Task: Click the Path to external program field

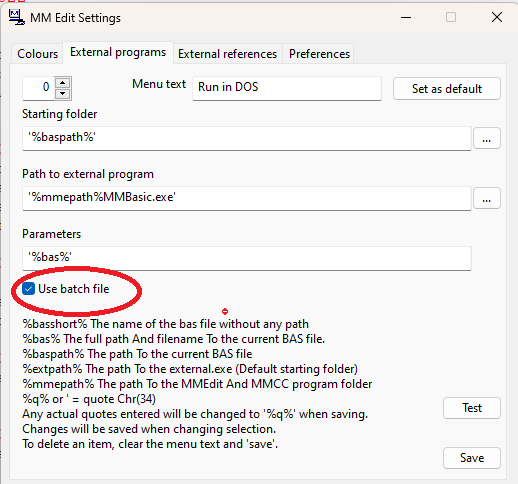Action: pos(247,198)
